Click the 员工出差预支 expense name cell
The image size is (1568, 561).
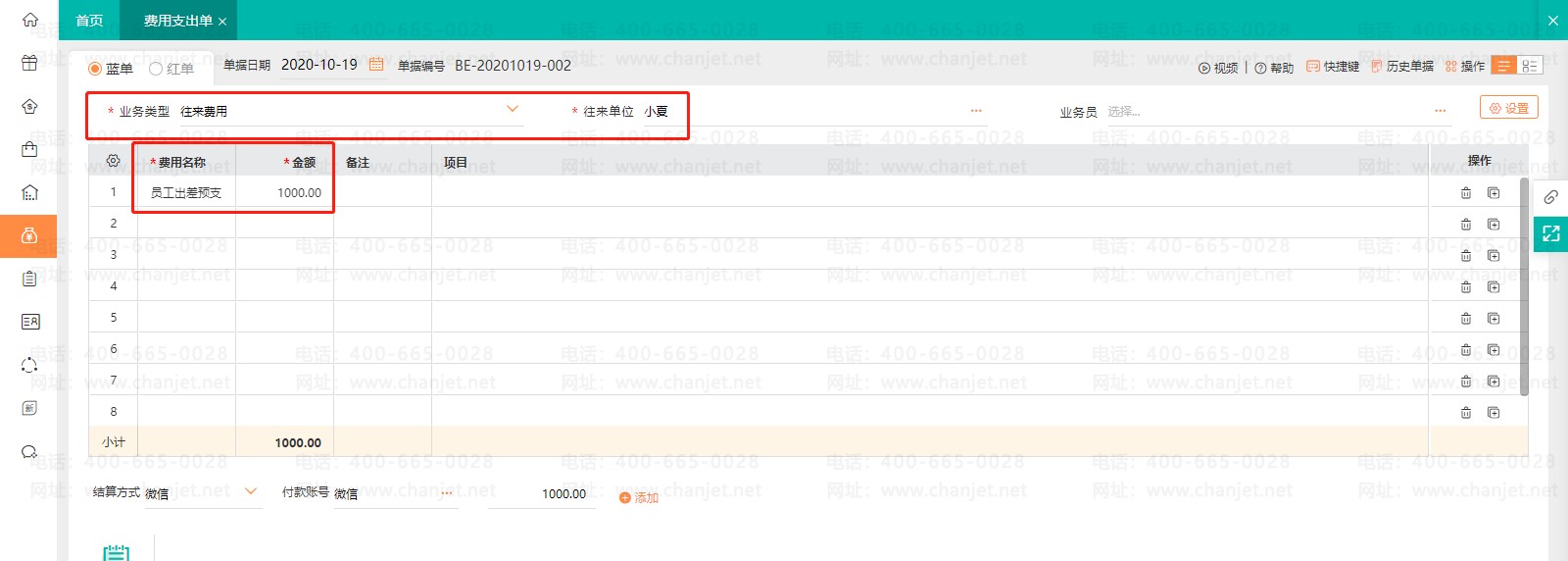point(186,193)
